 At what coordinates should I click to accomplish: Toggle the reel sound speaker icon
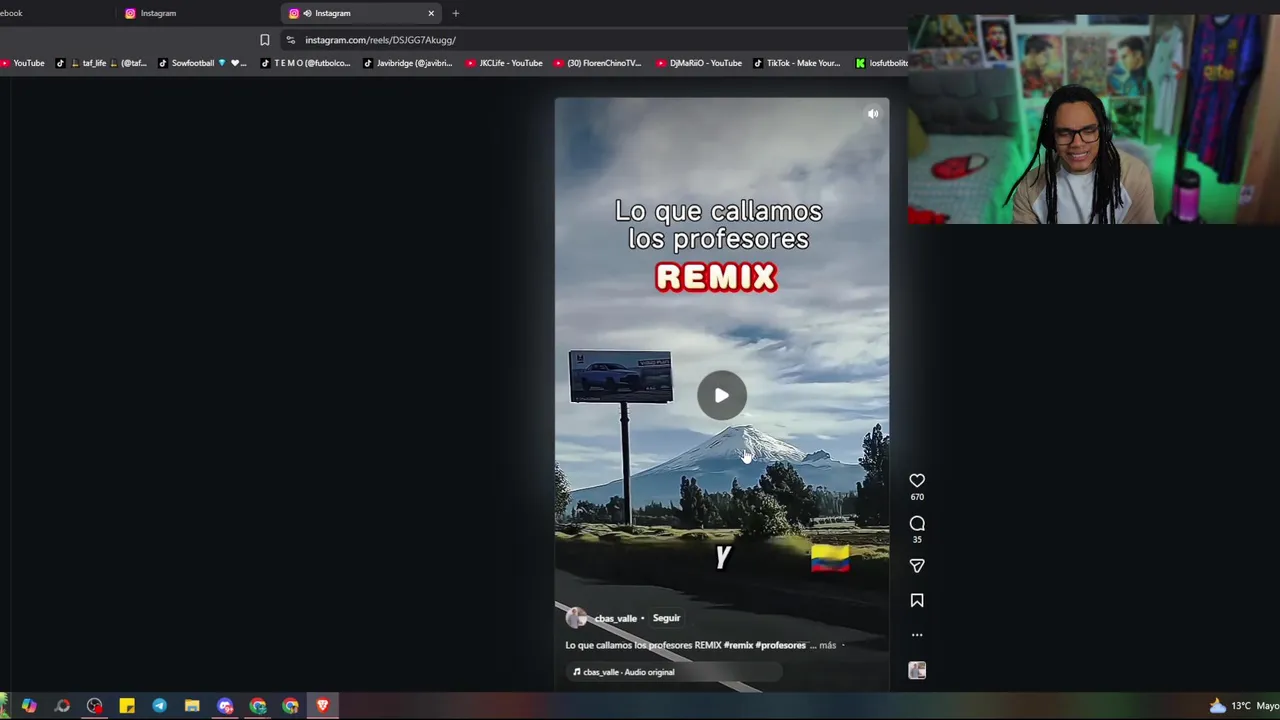873,114
